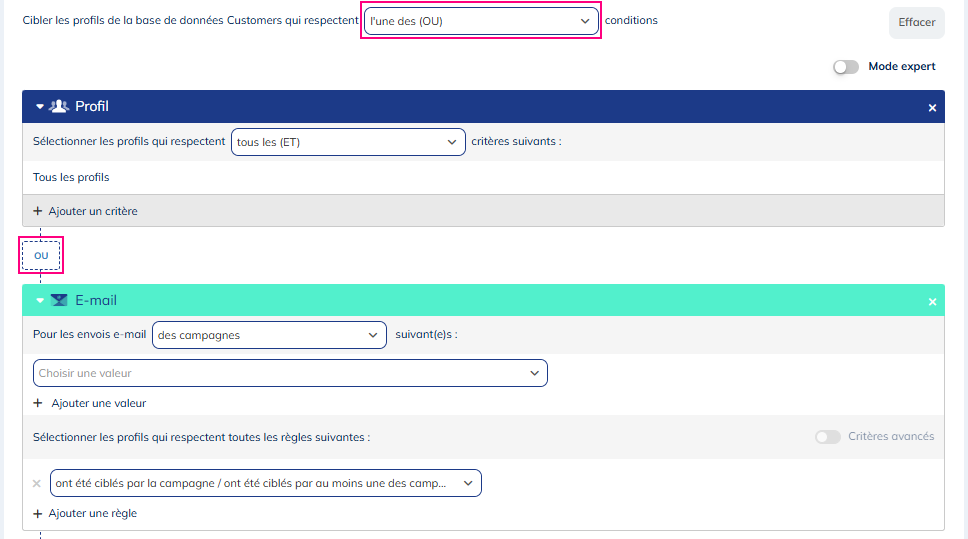
Task: Collapse the E-mail block with its triangle
Action: [x=40, y=301]
